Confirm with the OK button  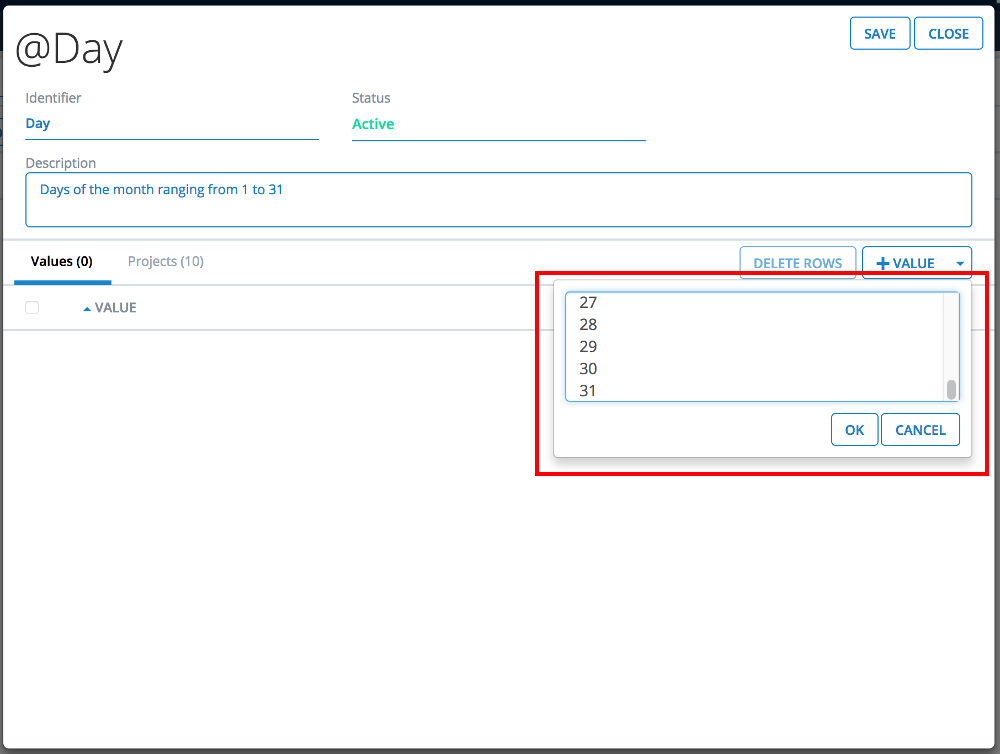pos(854,430)
